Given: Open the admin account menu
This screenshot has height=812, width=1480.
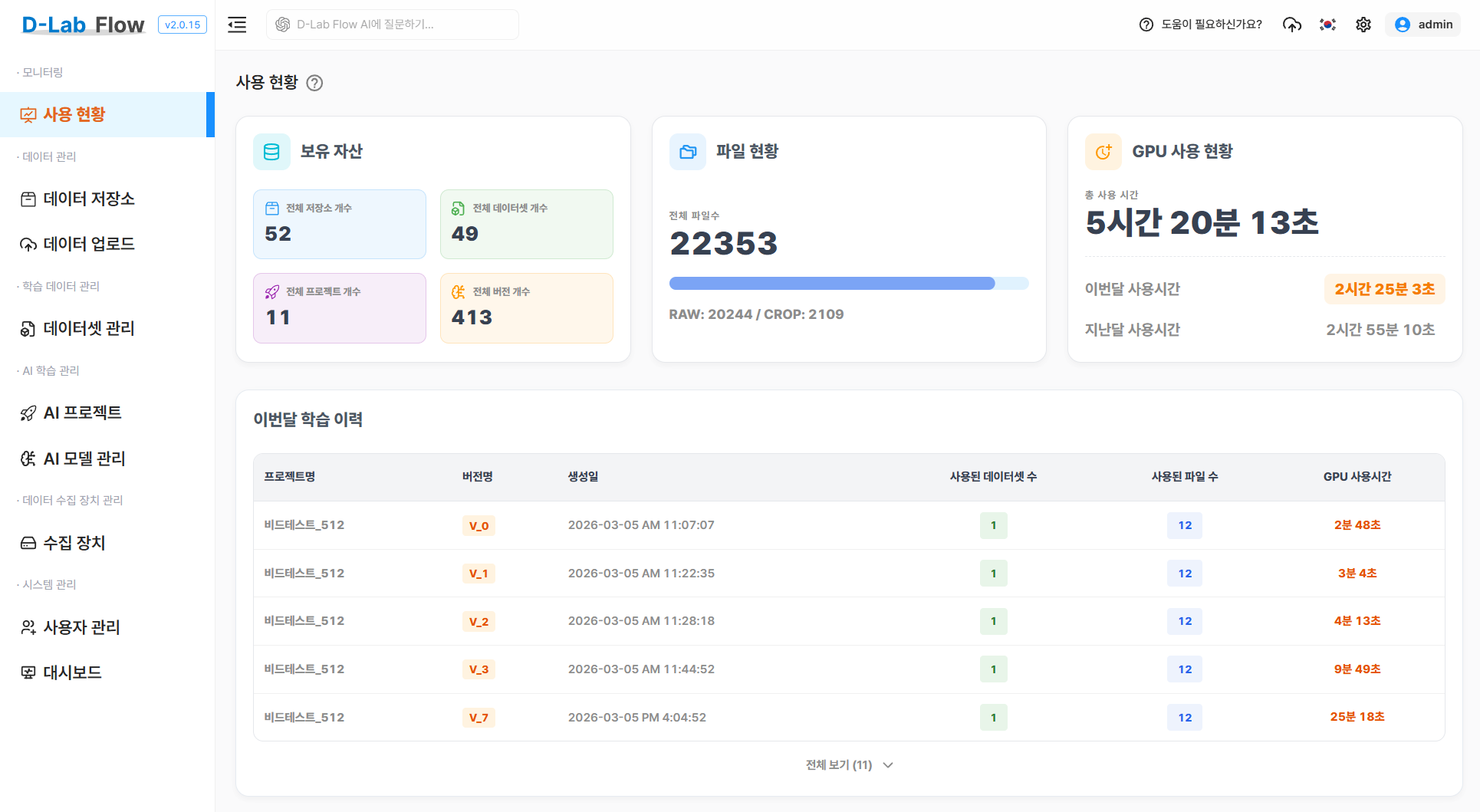Looking at the screenshot, I should pyautogui.click(x=1423, y=25).
